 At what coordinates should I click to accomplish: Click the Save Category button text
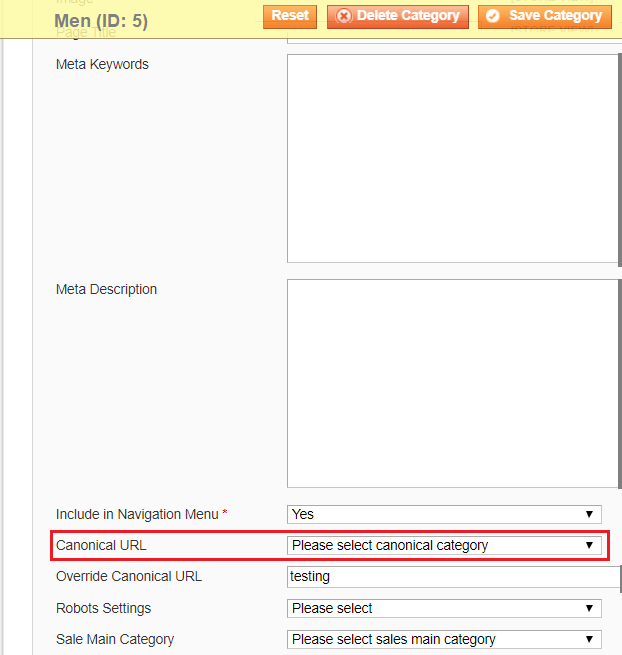(x=555, y=16)
